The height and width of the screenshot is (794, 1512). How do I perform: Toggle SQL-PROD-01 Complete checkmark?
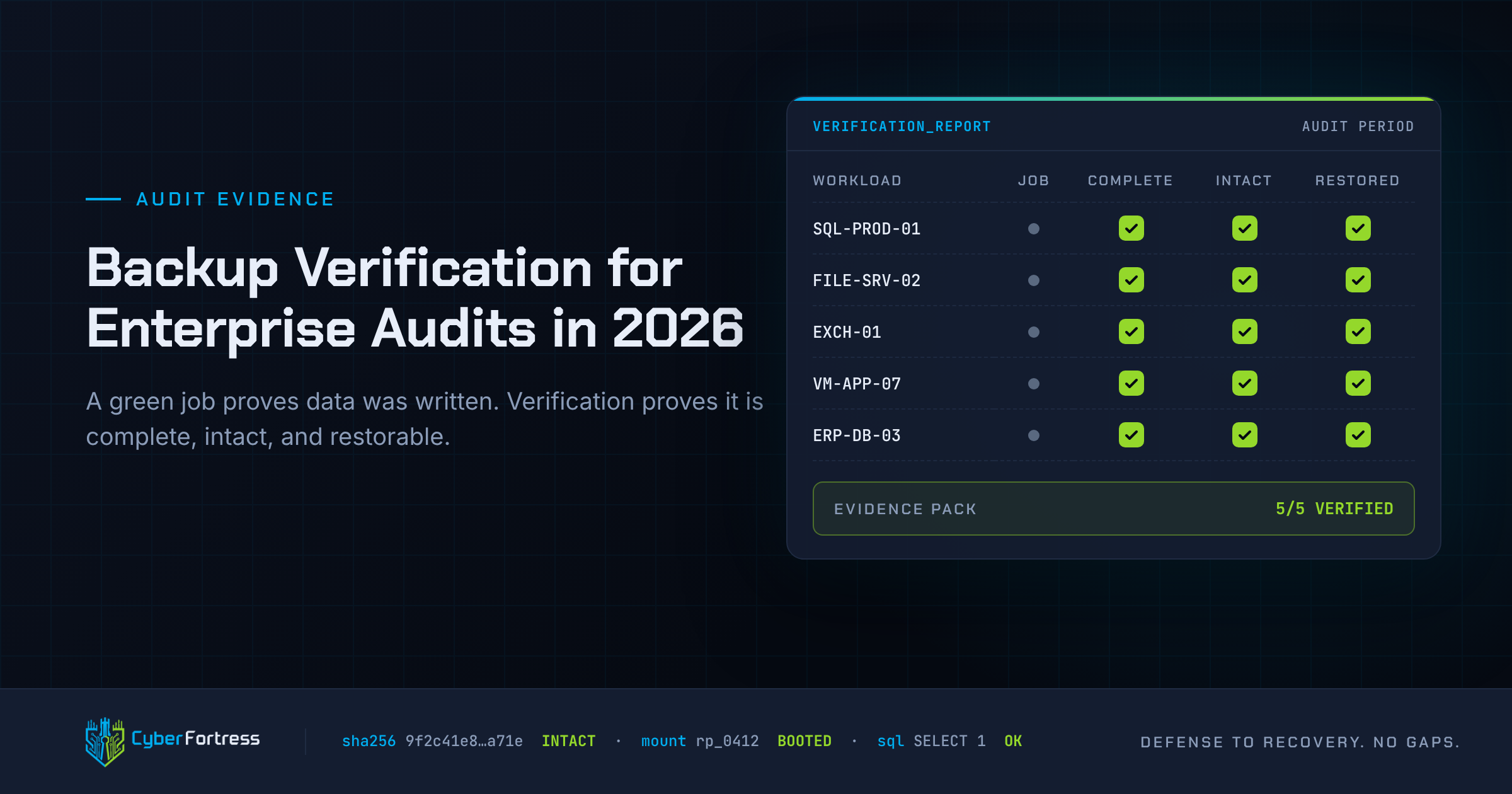pyautogui.click(x=1131, y=228)
